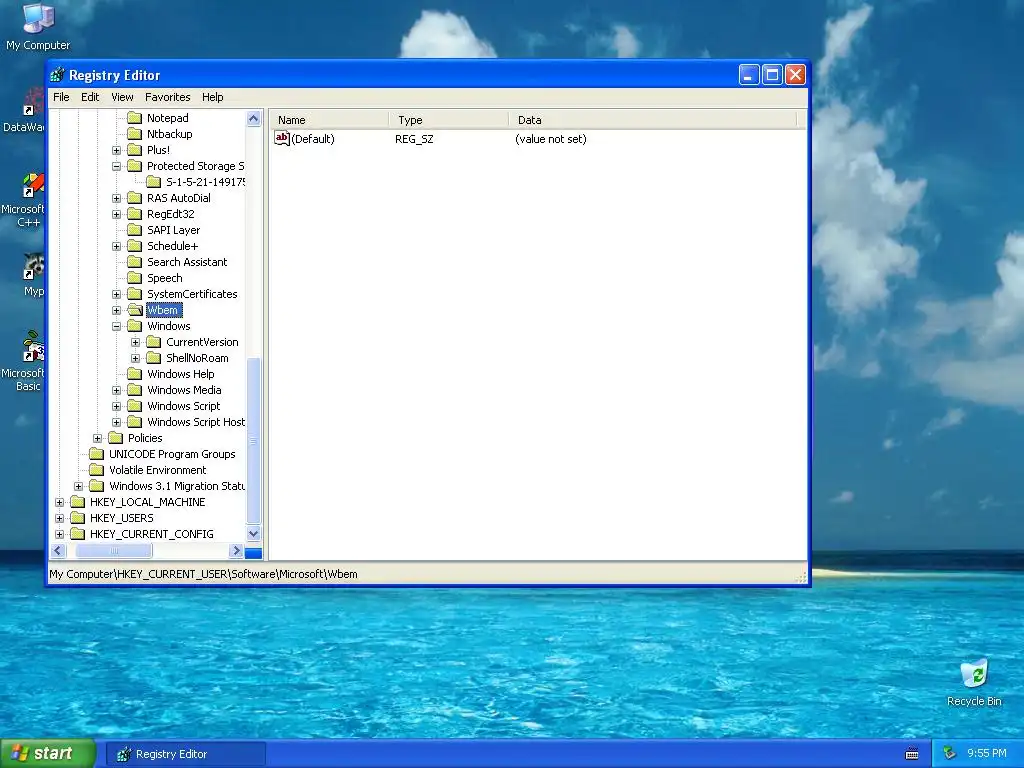Expand the Schedule+ key
This screenshot has width=1024, height=768.
click(116, 246)
